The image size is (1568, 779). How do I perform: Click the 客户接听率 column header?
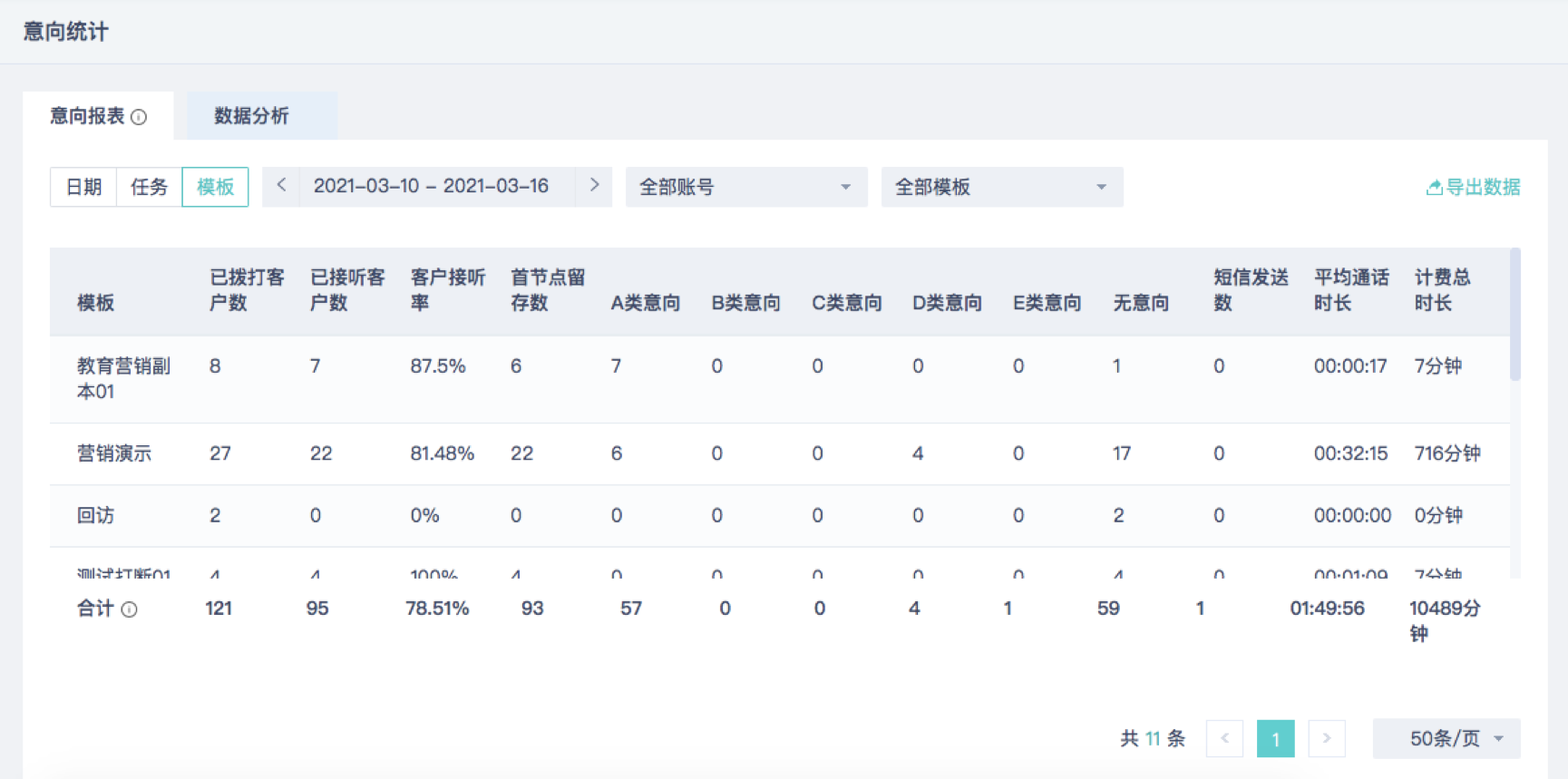[x=448, y=290]
